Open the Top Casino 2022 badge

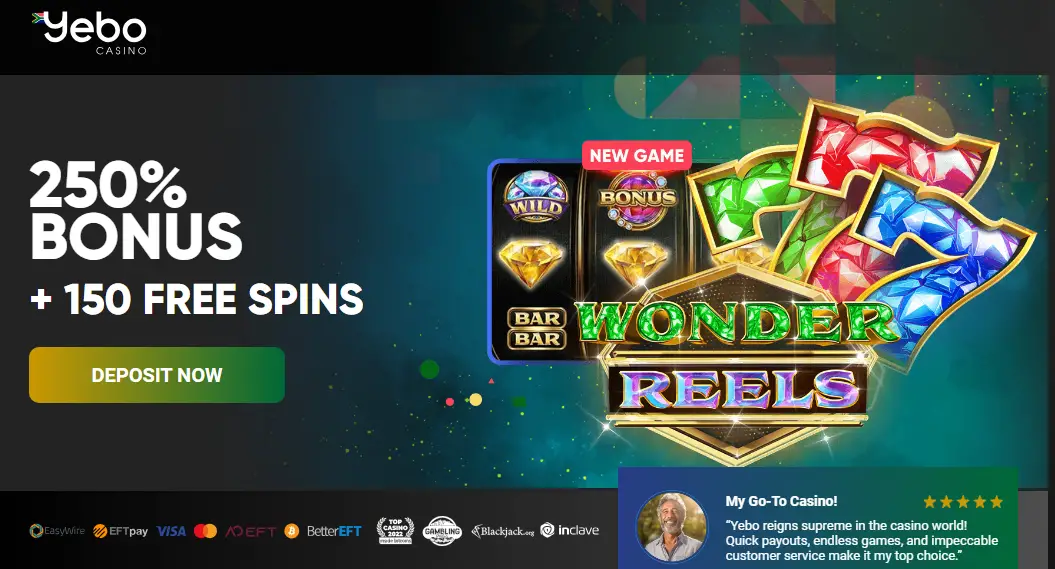click(x=395, y=531)
